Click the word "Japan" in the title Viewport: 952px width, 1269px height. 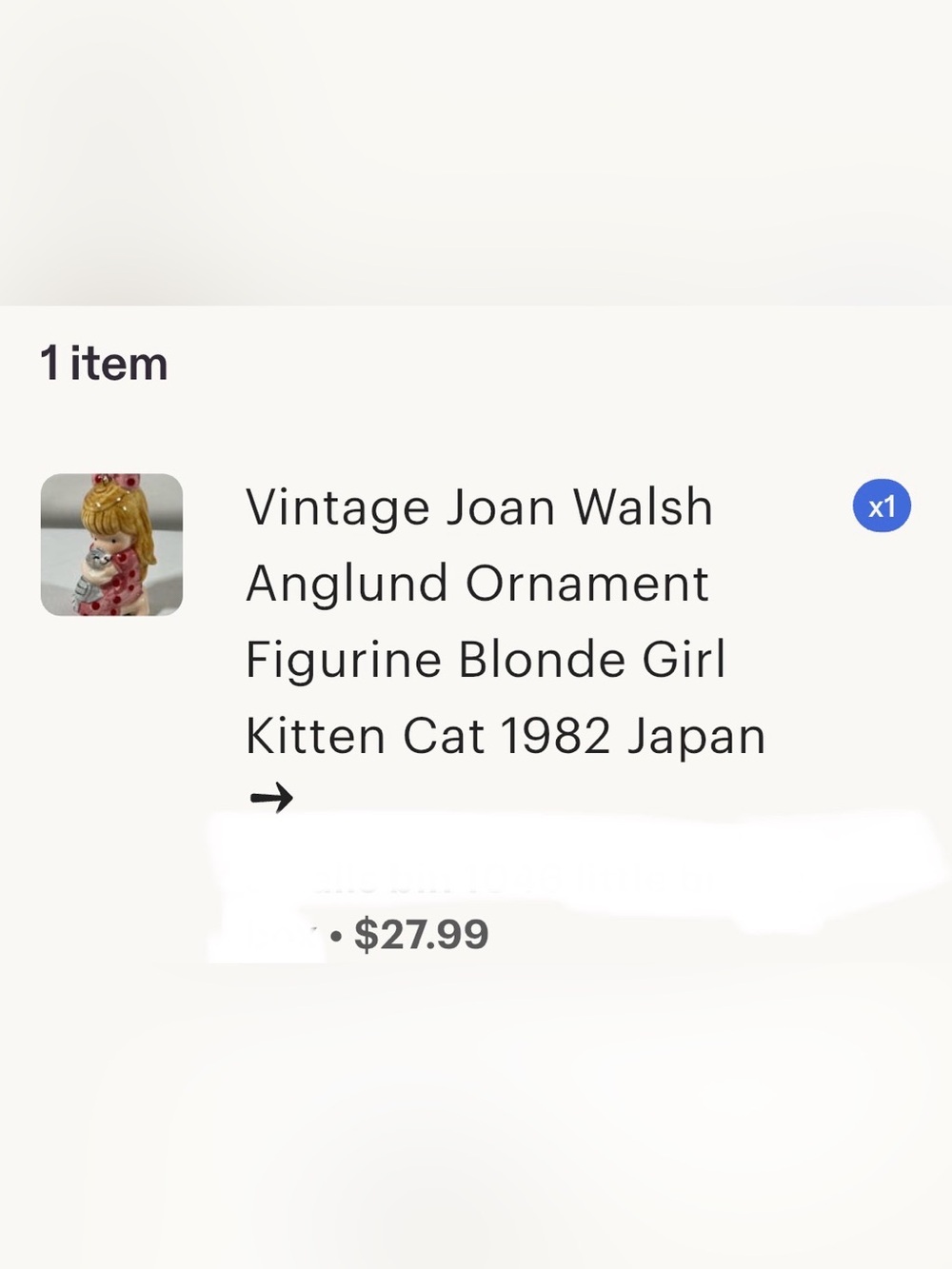pyautogui.click(x=696, y=736)
